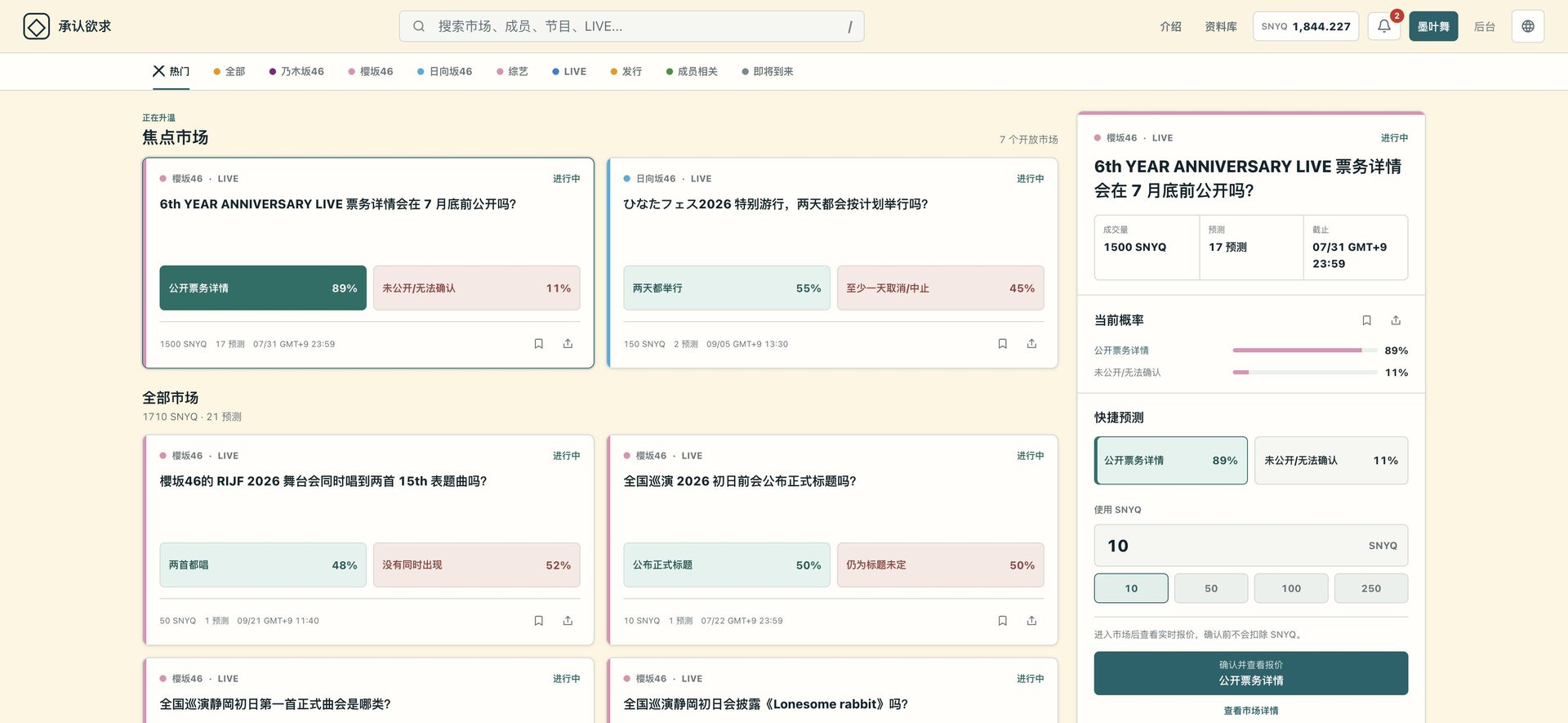Open the 资料库 link
Image resolution: width=1568 pixels, height=723 pixels.
[1220, 26]
